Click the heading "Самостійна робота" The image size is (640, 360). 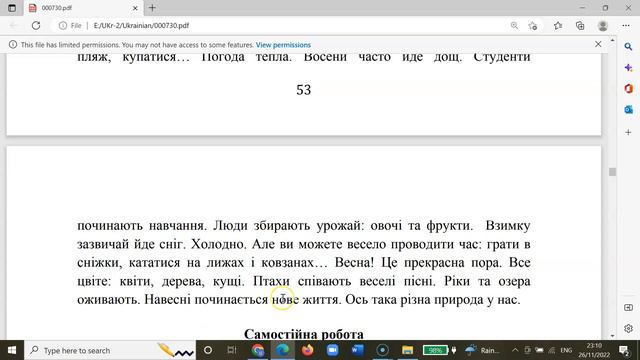click(x=304, y=334)
